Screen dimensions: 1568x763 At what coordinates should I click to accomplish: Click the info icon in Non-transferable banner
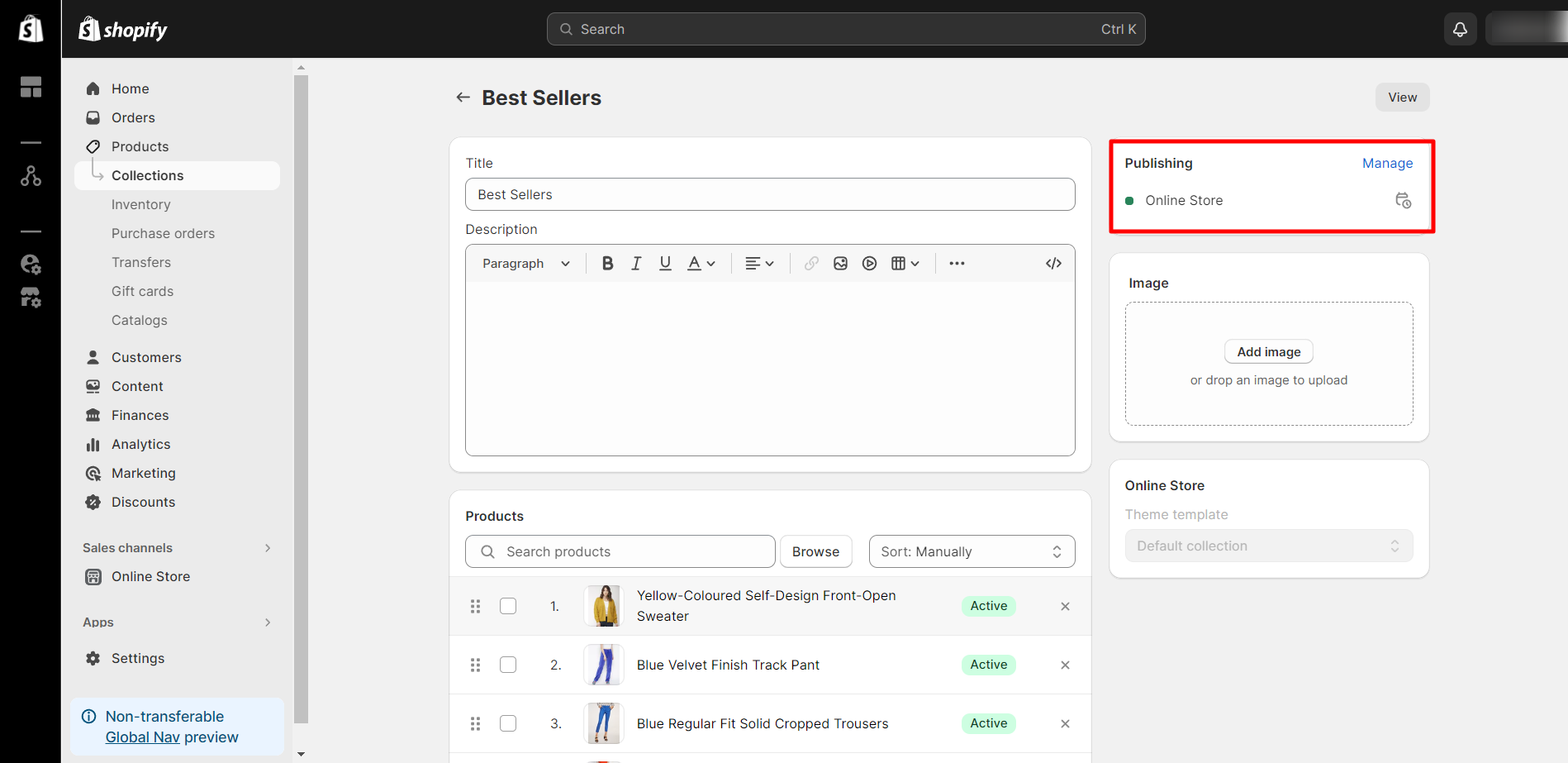click(x=89, y=717)
